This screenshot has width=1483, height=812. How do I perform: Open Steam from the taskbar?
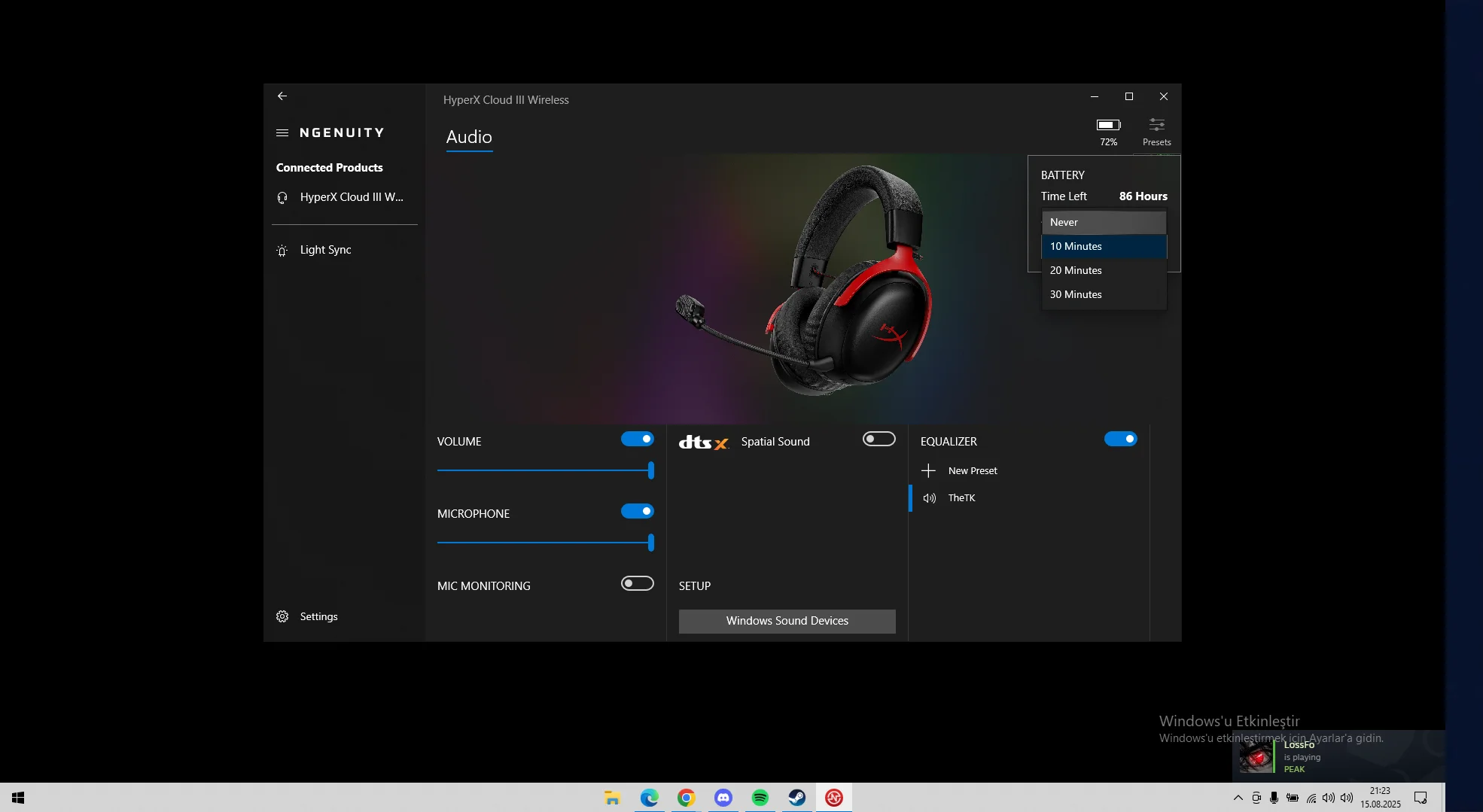pyautogui.click(x=797, y=798)
